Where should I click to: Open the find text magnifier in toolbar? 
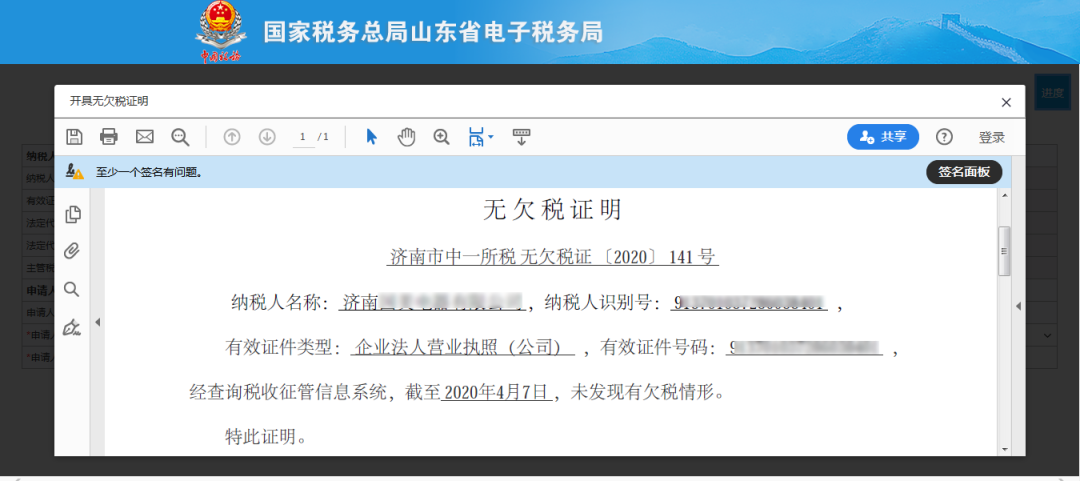180,136
